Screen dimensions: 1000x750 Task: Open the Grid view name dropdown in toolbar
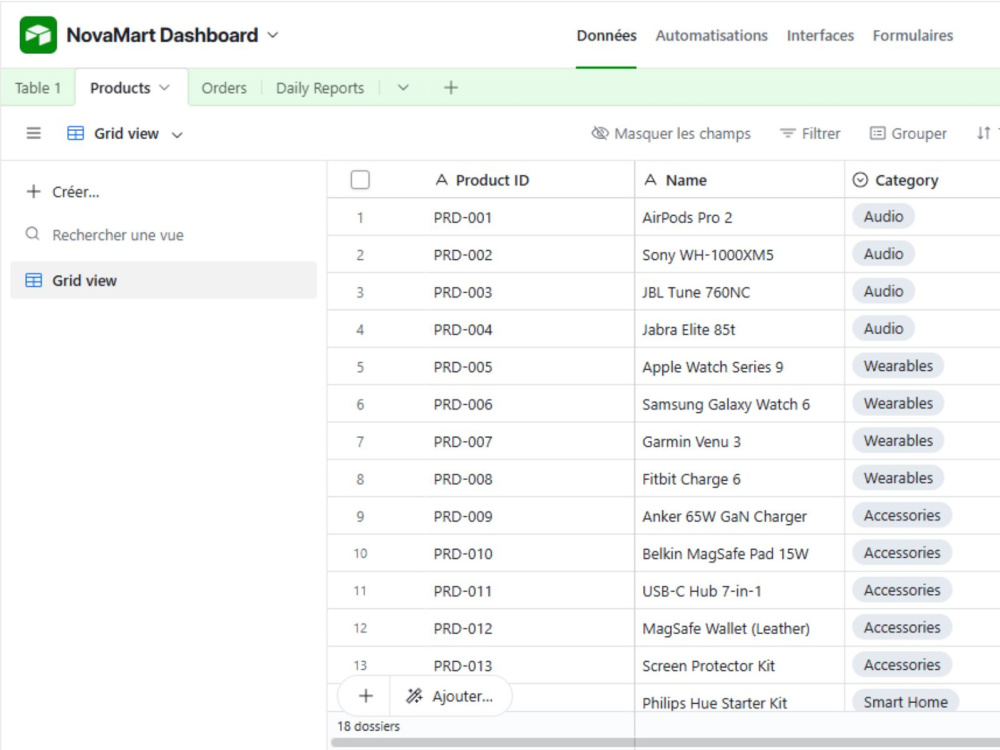125,134
